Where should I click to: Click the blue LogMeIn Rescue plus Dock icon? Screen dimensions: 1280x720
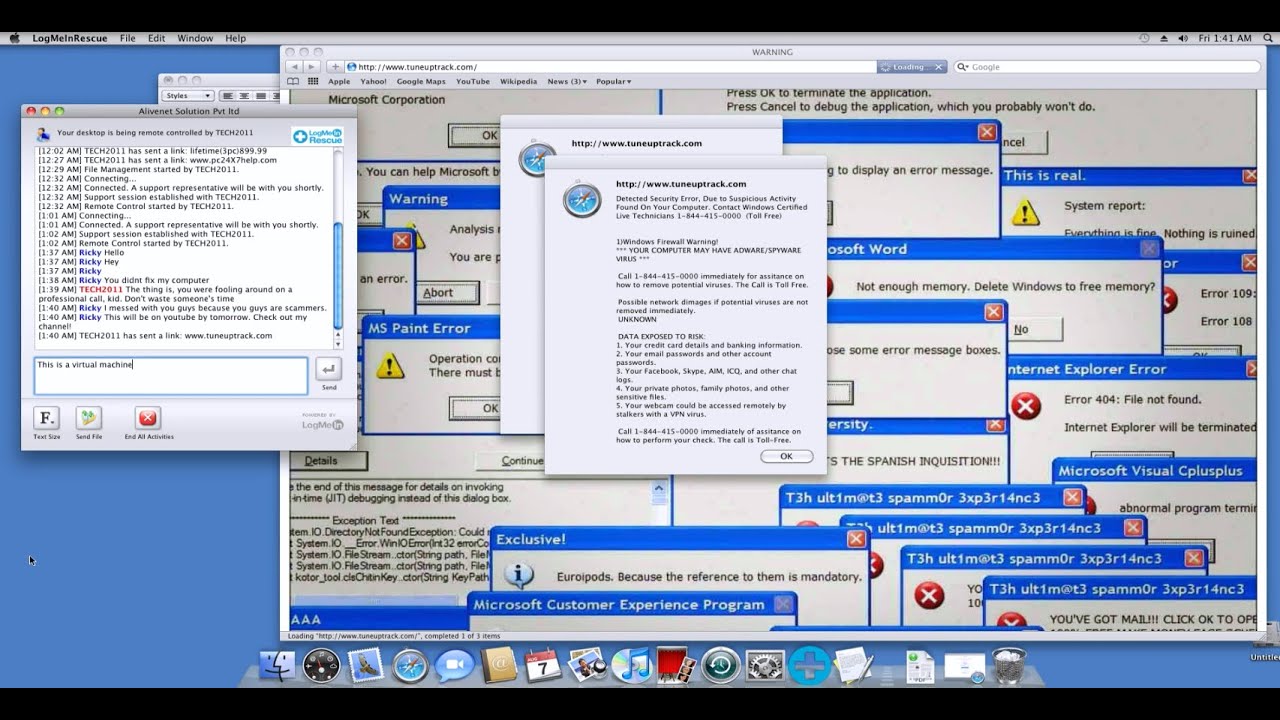point(809,665)
